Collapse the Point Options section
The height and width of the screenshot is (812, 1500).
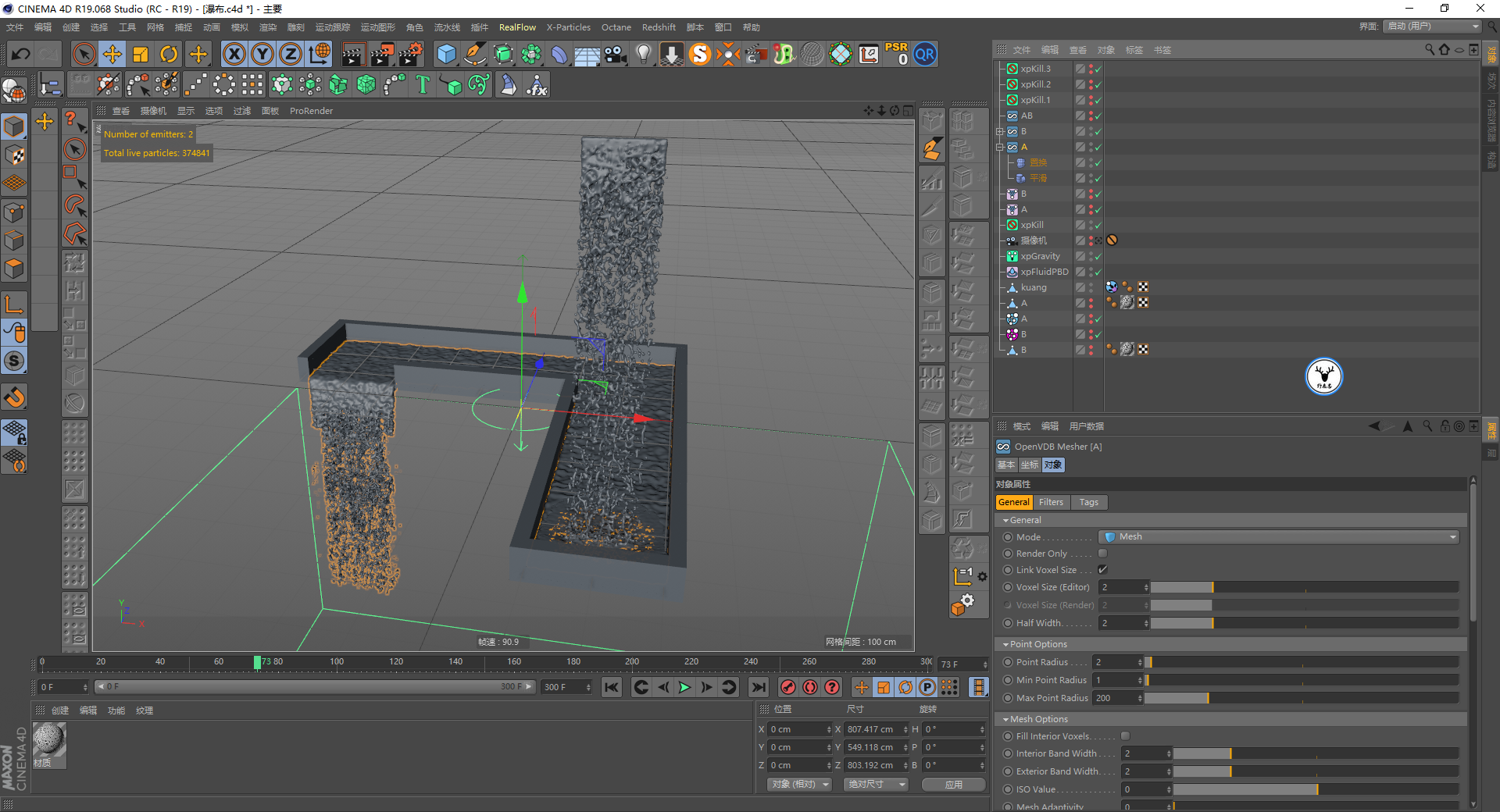pos(1006,644)
